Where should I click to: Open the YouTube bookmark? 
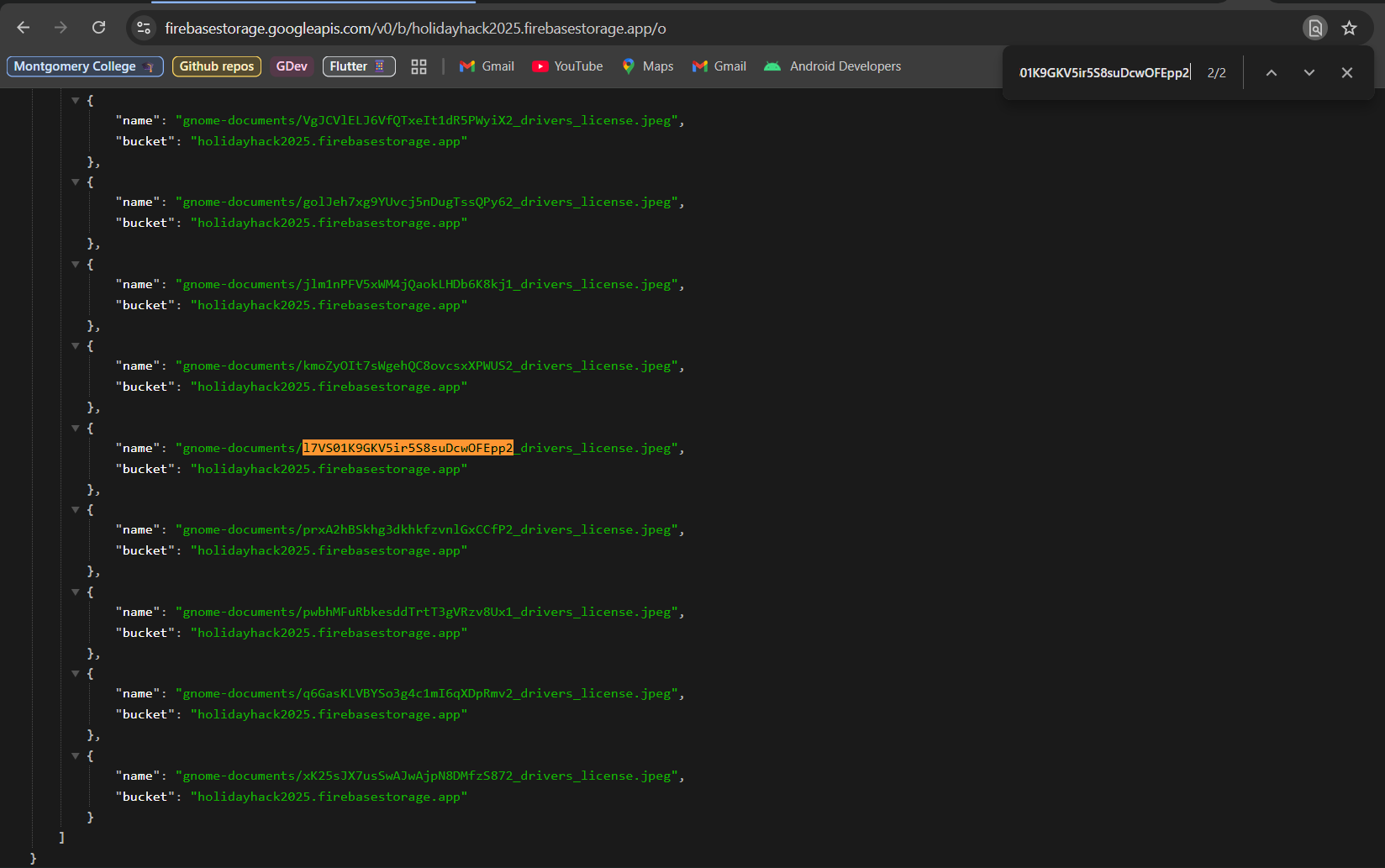[567, 66]
